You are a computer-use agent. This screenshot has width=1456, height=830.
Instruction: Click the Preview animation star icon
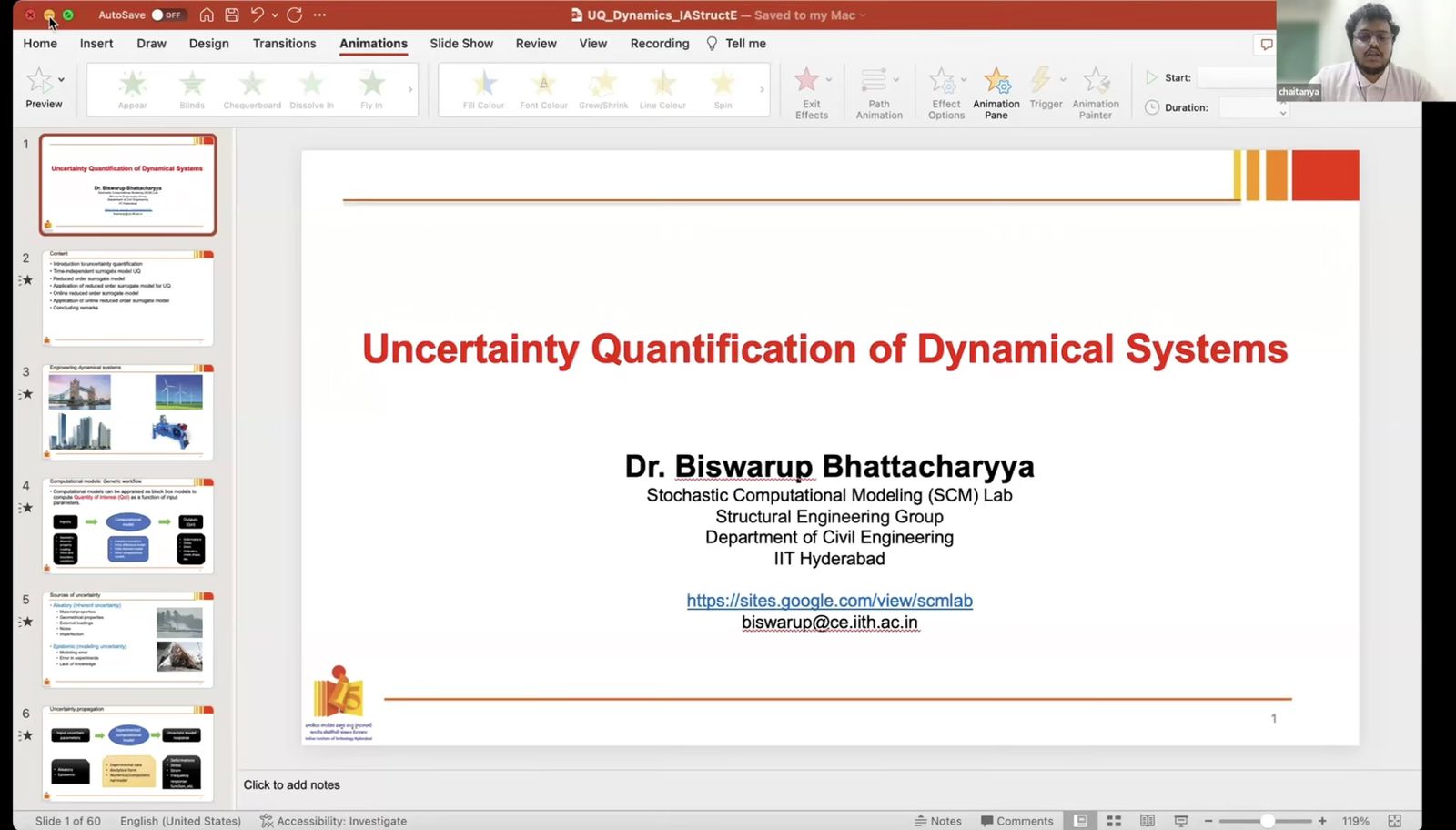coord(40,82)
